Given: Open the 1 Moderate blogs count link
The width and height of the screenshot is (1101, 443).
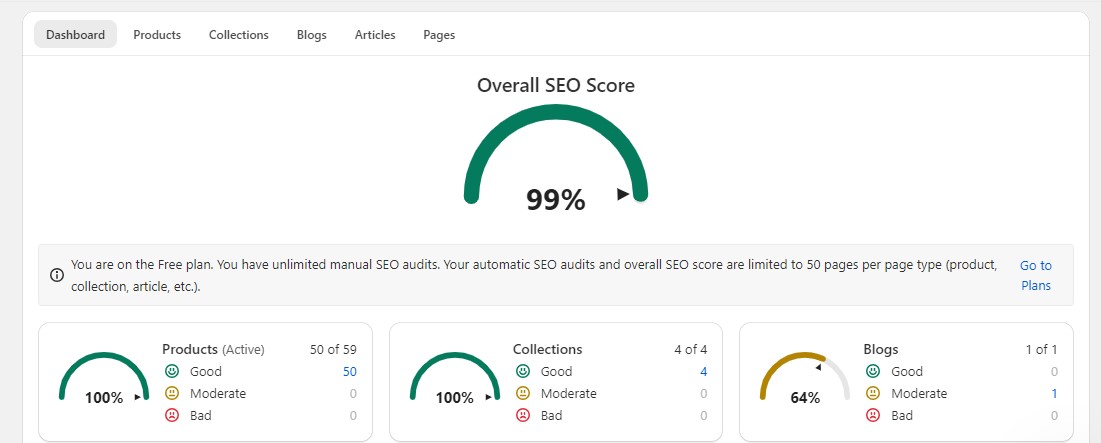Looking at the screenshot, I should point(1054,393).
